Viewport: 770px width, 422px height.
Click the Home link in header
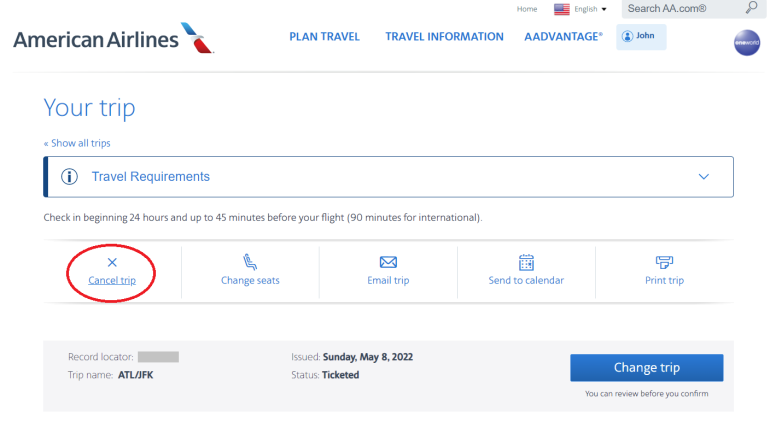click(x=527, y=9)
